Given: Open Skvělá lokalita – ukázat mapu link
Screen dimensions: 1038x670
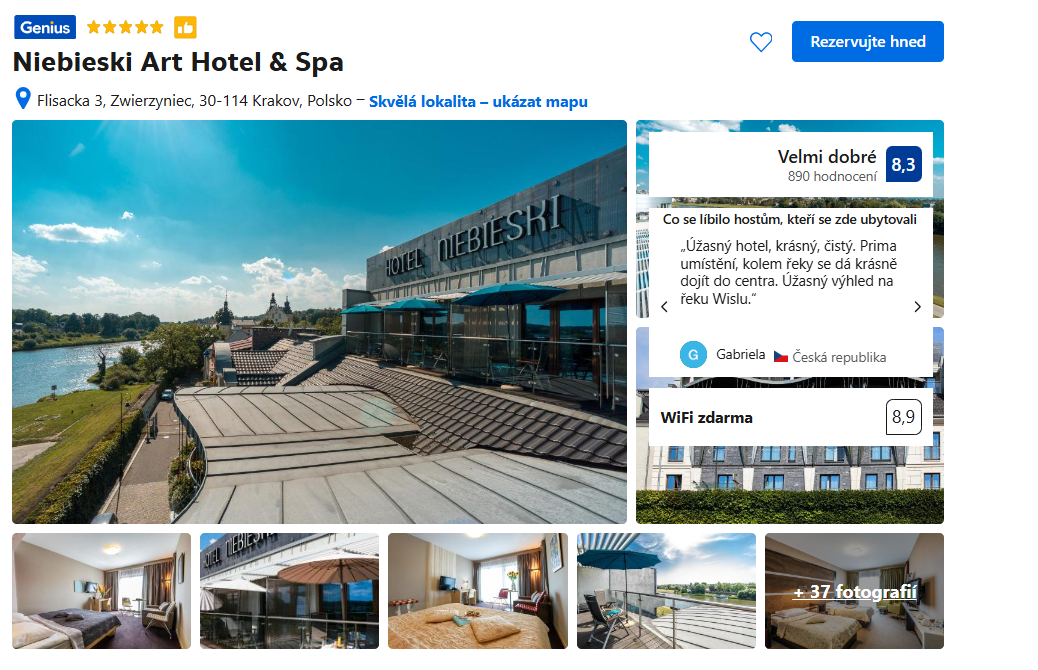Looking at the screenshot, I should [478, 101].
